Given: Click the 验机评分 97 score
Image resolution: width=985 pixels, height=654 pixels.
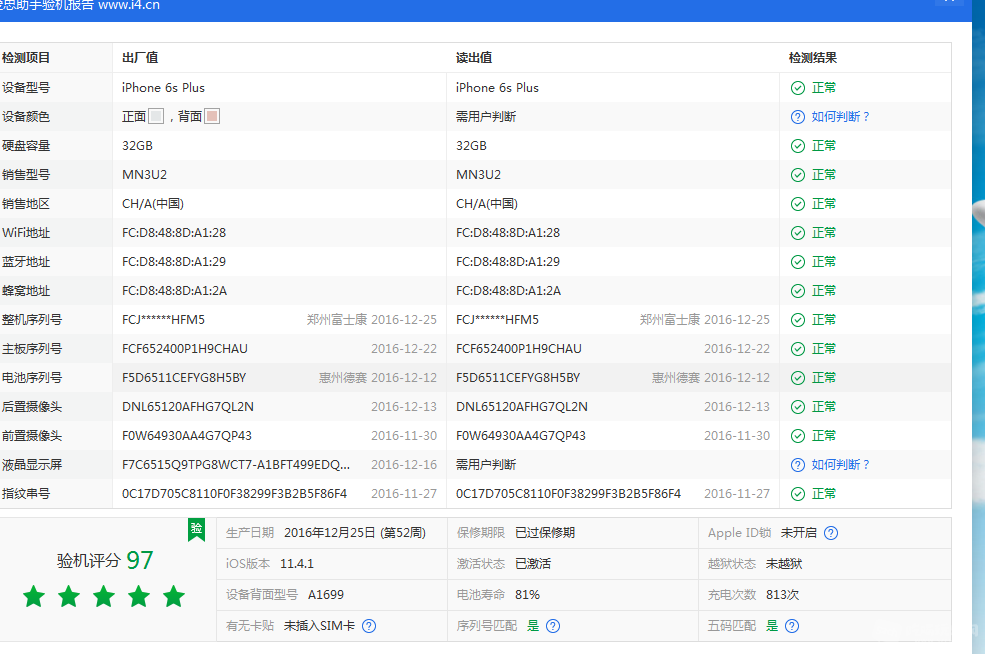Looking at the screenshot, I should click(105, 560).
